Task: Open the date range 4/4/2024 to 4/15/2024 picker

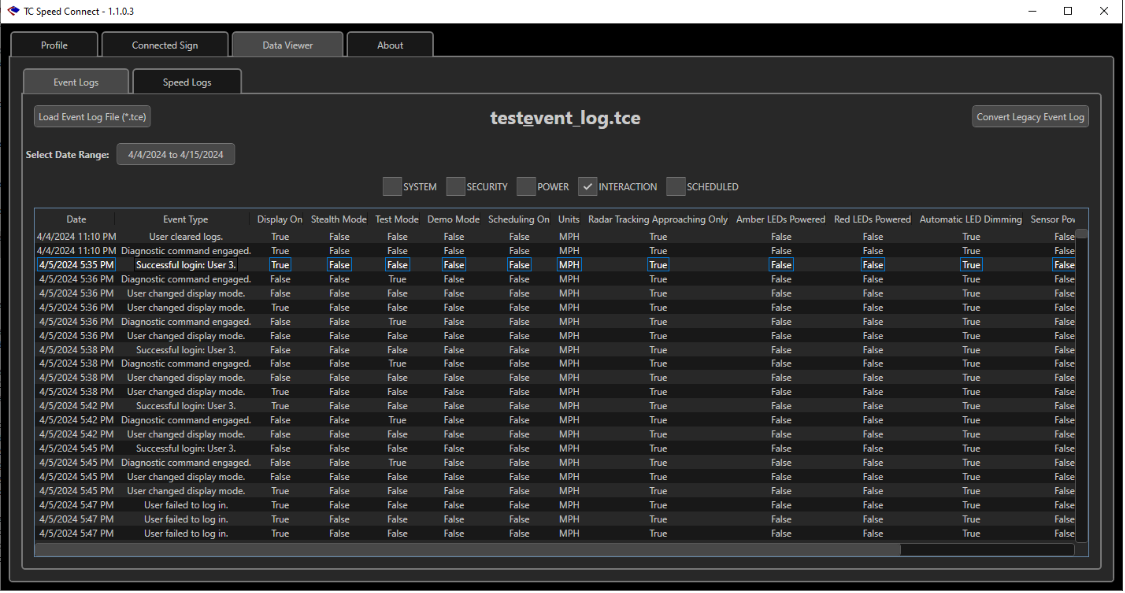Action: 175,155
